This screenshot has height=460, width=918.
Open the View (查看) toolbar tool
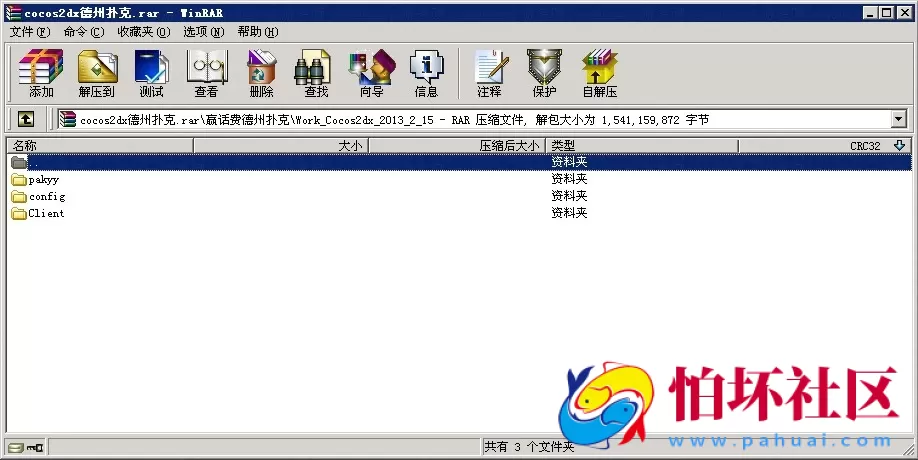pyautogui.click(x=207, y=73)
